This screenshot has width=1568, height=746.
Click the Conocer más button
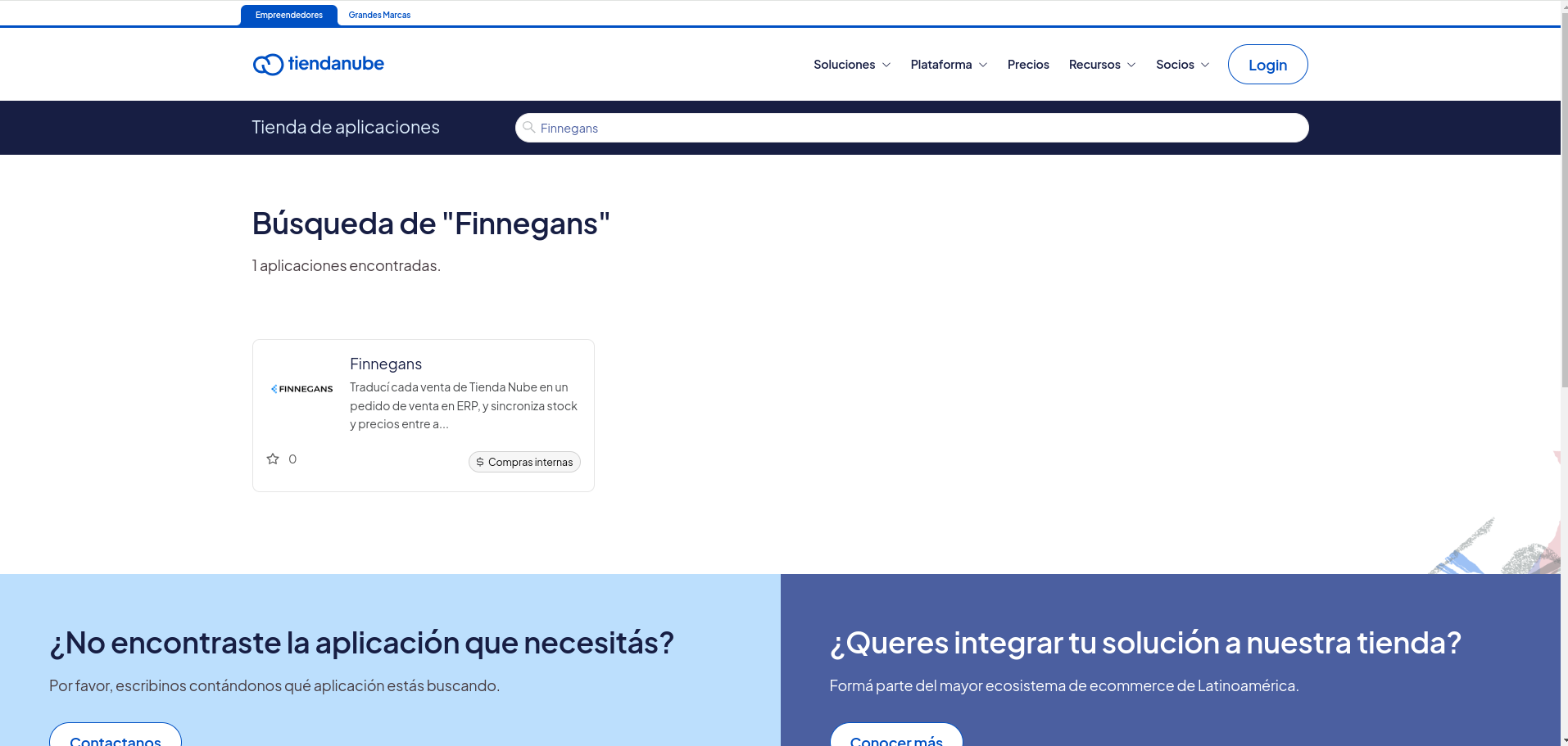pos(896,735)
